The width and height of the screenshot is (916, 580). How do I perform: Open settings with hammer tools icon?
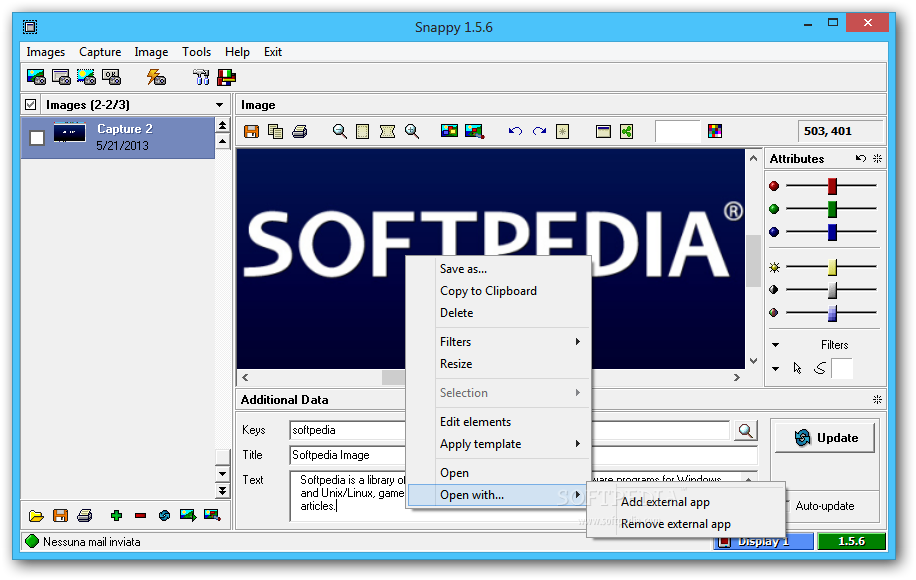point(201,77)
